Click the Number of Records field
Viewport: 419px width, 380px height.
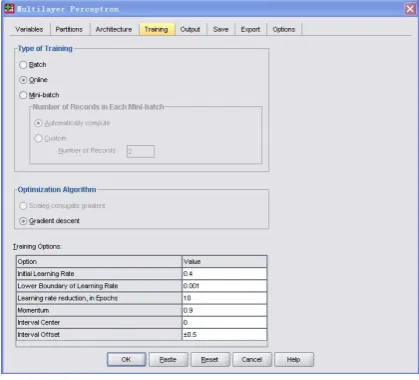click(140, 151)
